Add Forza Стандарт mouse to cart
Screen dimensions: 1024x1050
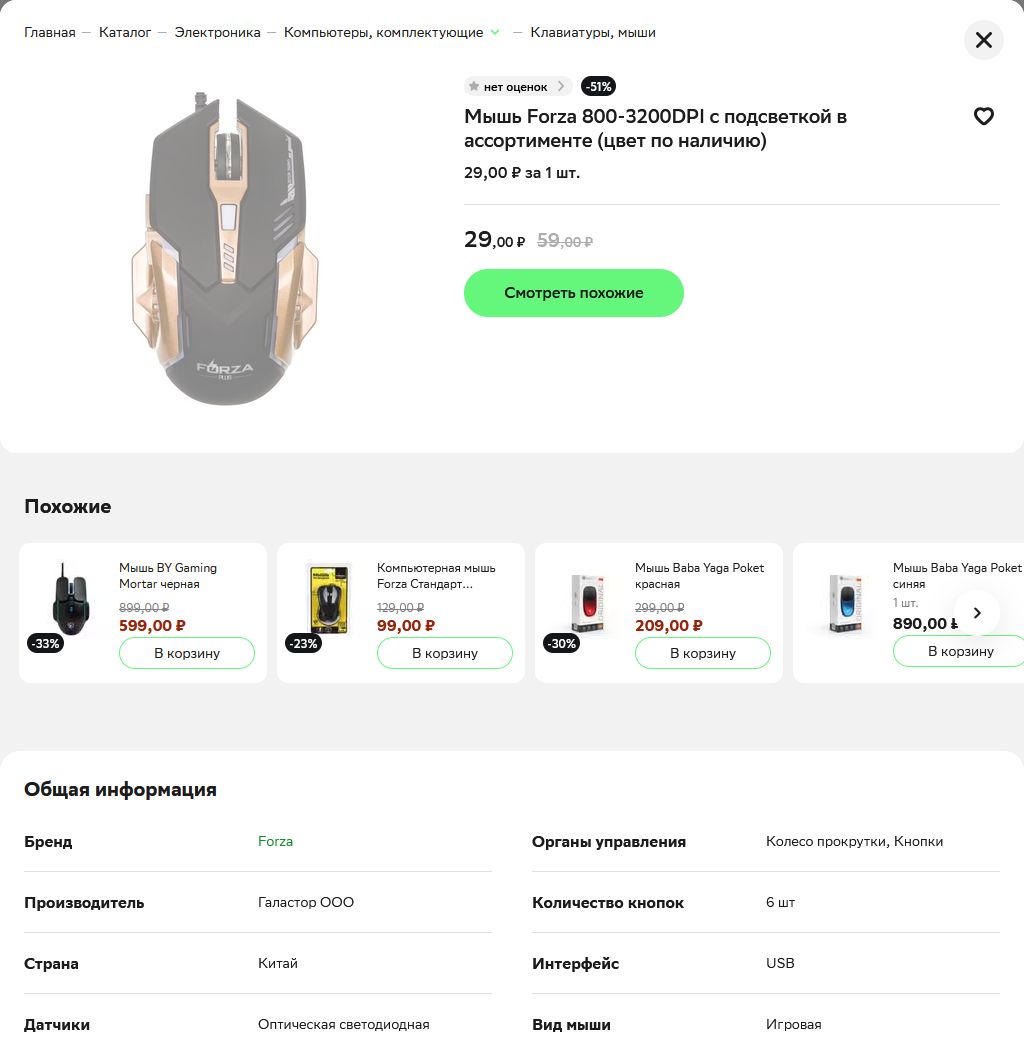pyautogui.click(x=445, y=653)
